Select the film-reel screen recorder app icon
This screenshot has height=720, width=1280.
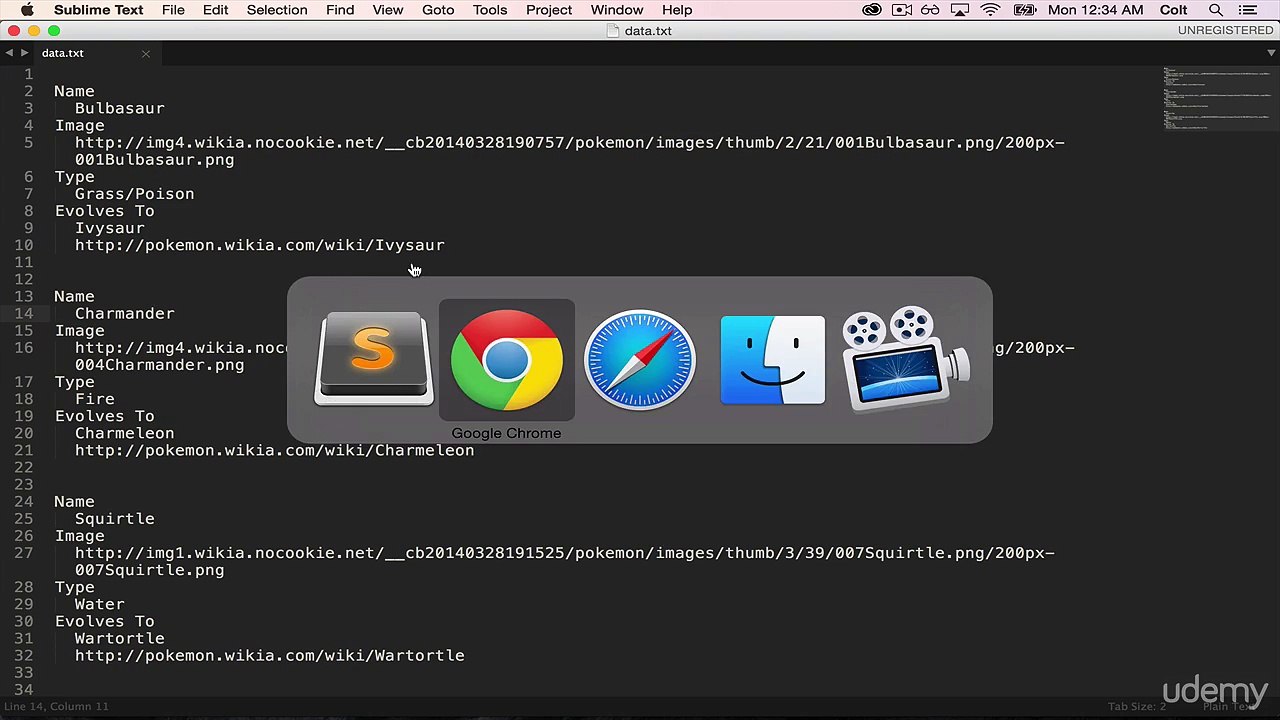click(x=905, y=359)
